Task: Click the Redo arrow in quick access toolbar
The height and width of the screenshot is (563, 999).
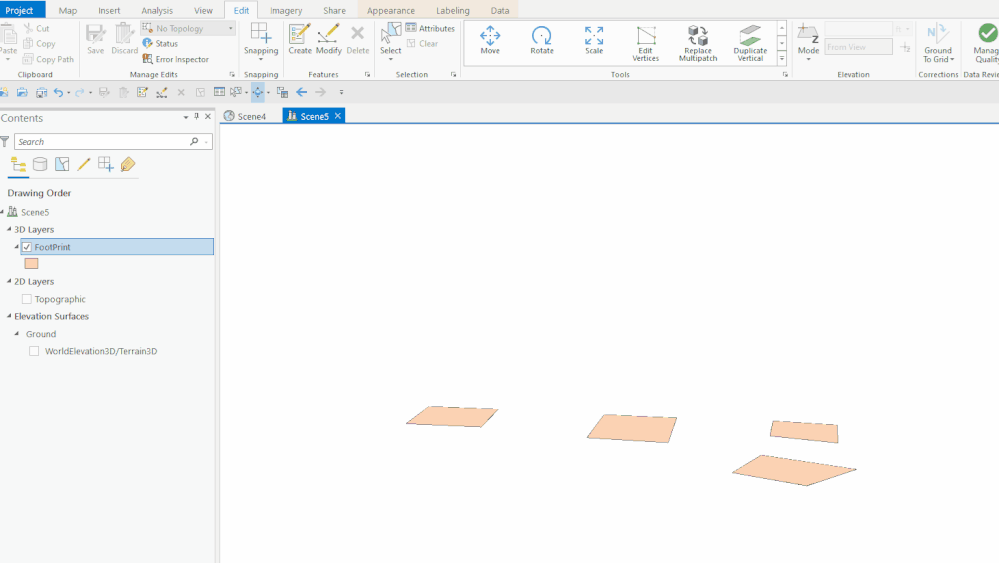Action: [x=80, y=92]
